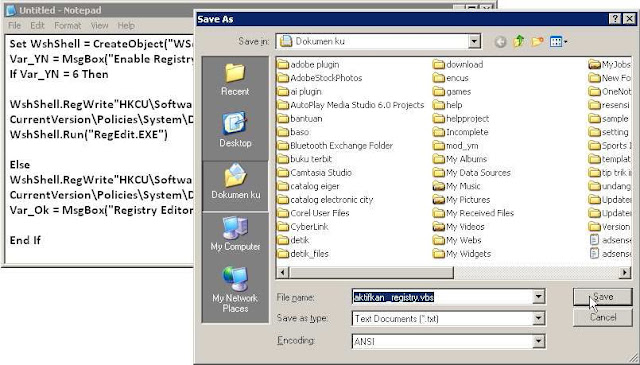Create a new folder
Viewport: 640px width, 365px height.
click(x=538, y=41)
